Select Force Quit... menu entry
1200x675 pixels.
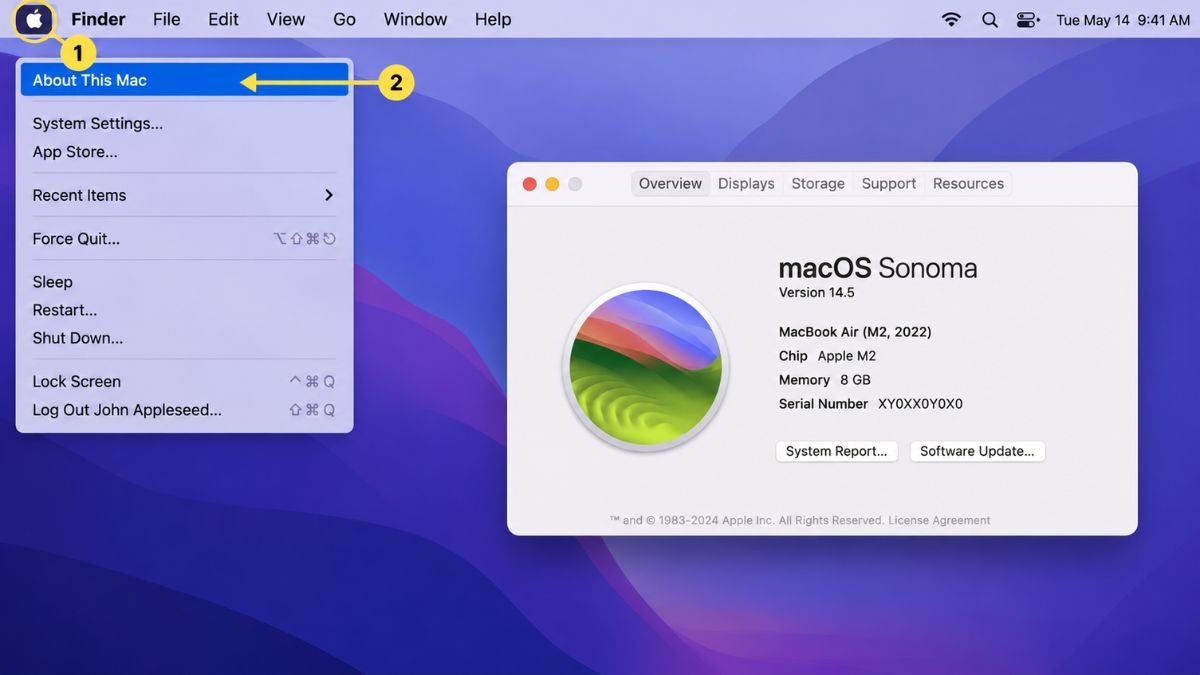(x=184, y=239)
